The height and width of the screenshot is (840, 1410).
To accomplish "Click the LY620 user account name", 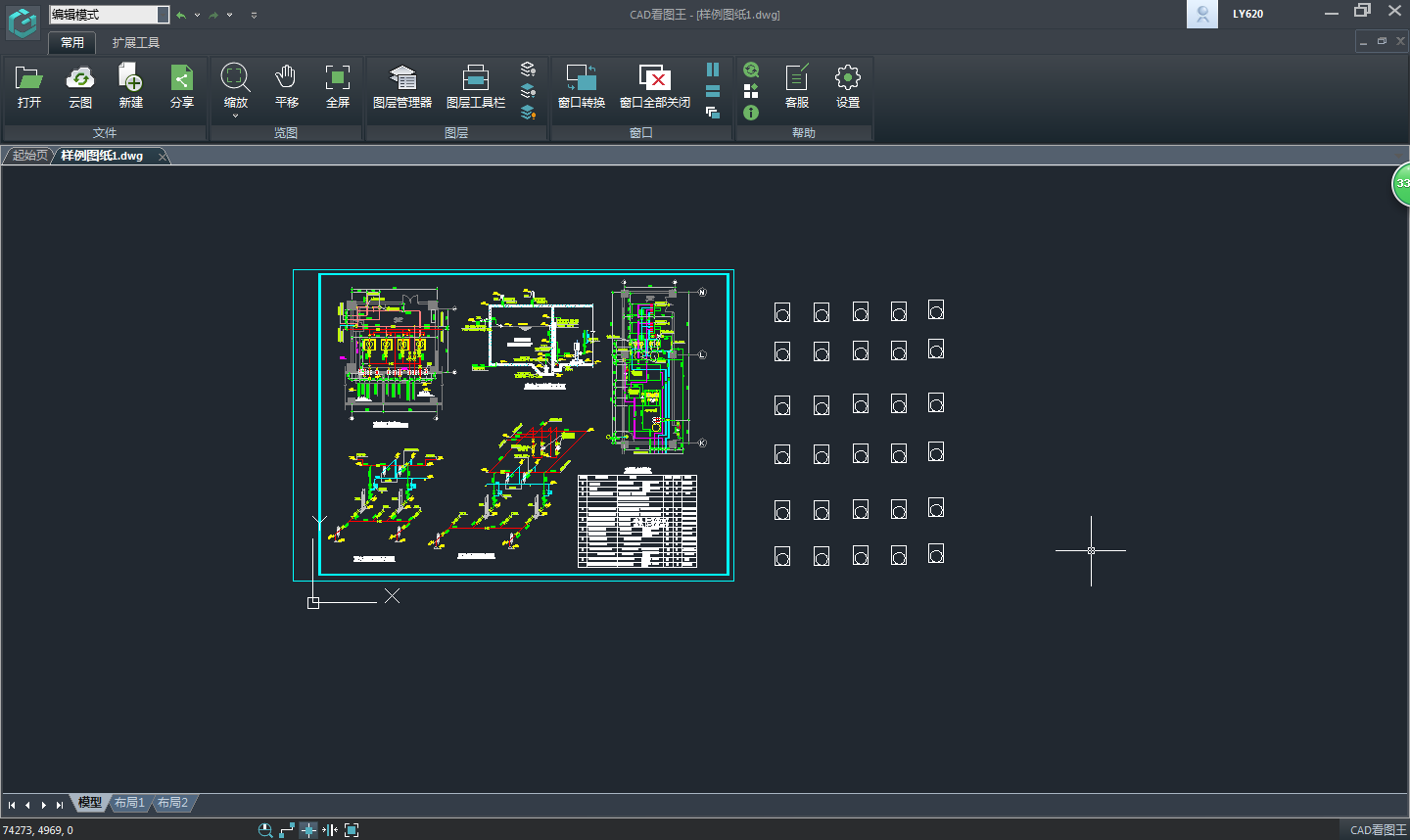I will (x=1247, y=14).
